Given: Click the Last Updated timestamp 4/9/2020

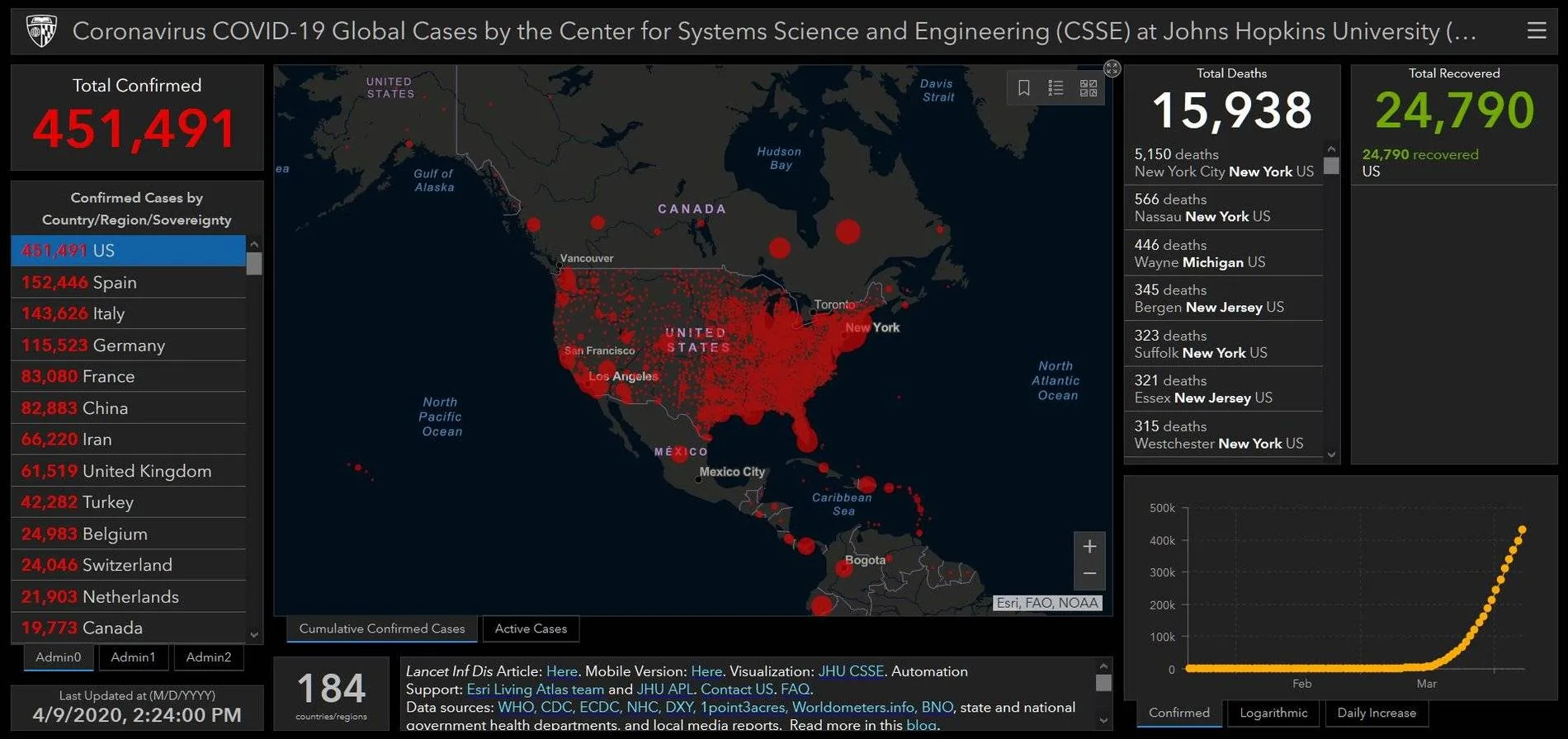Looking at the screenshot, I should (x=137, y=715).
